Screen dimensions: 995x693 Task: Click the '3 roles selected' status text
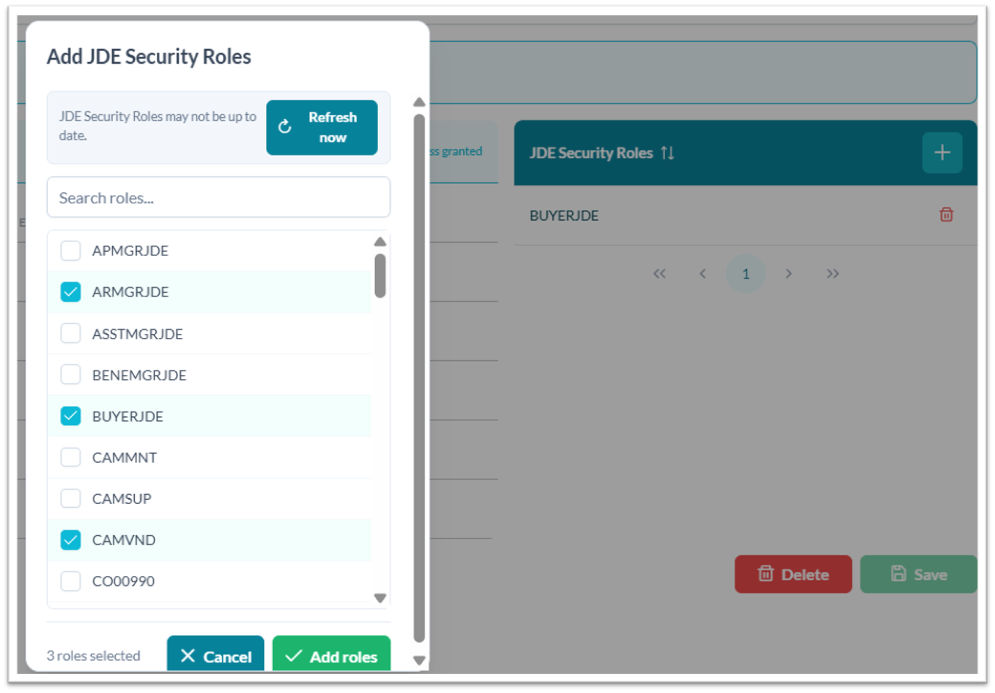tap(93, 656)
